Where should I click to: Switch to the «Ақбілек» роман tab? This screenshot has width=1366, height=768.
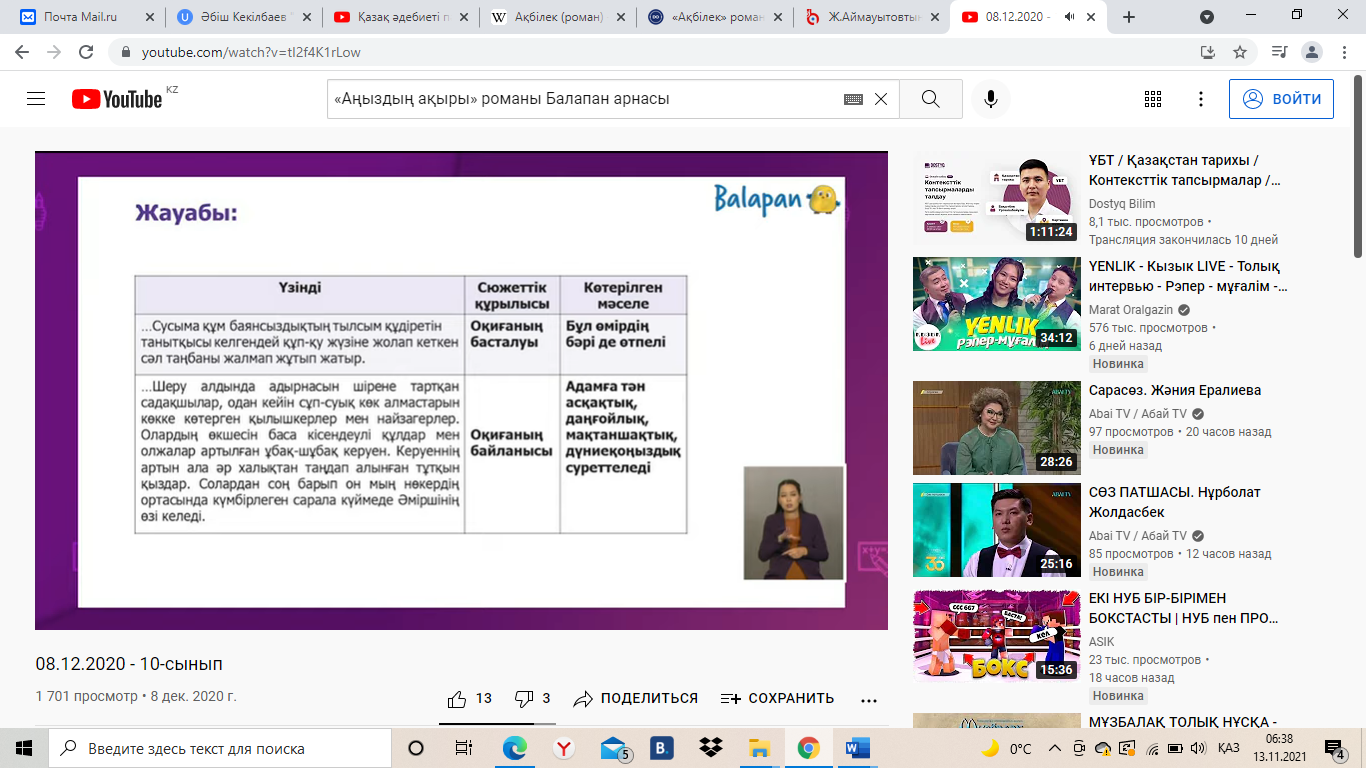[713, 17]
